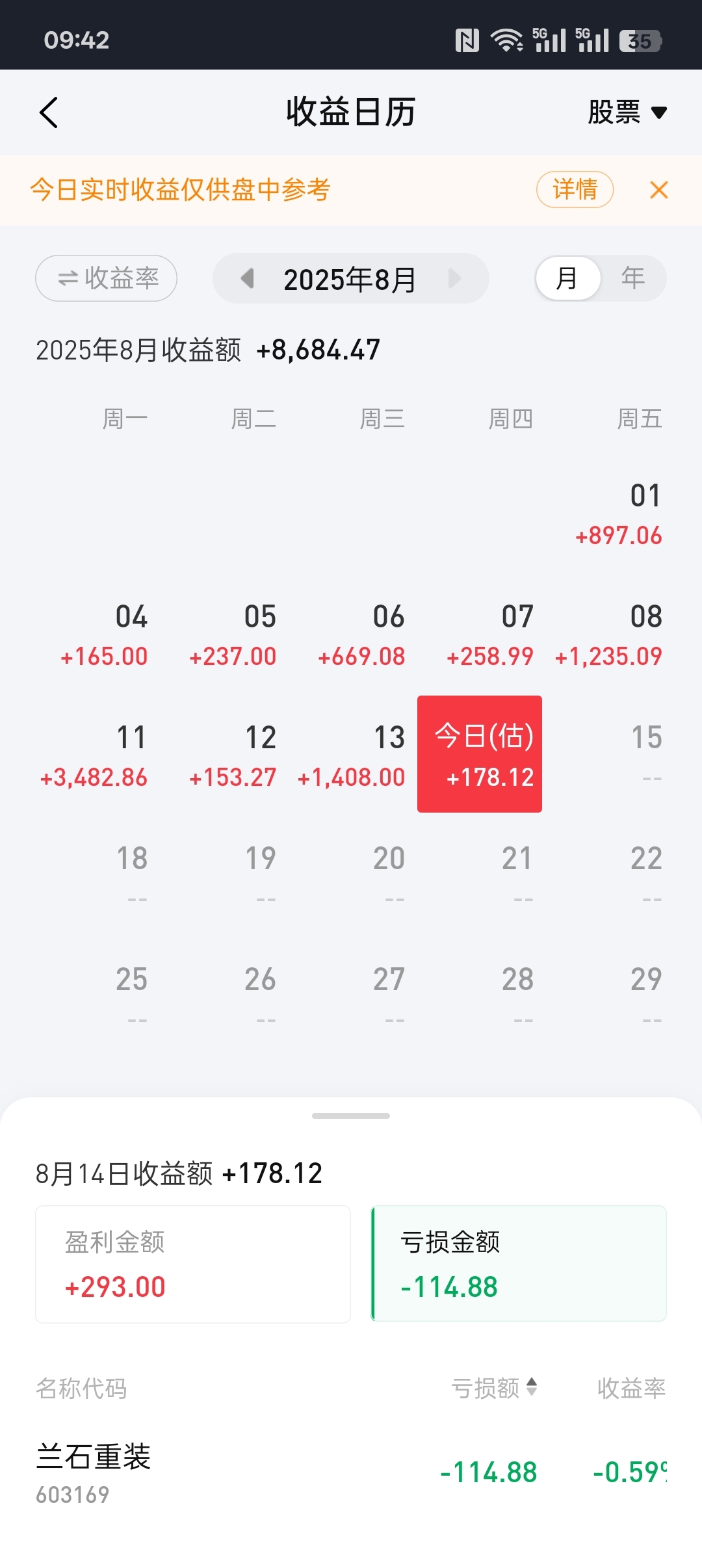Open the 详情 button
This screenshot has width=702, height=1568.
[x=575, y=190]
